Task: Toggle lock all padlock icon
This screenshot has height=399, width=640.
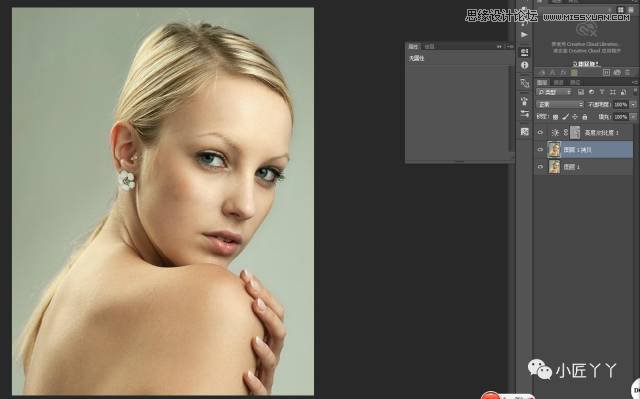Action: (x=584, y=117)
